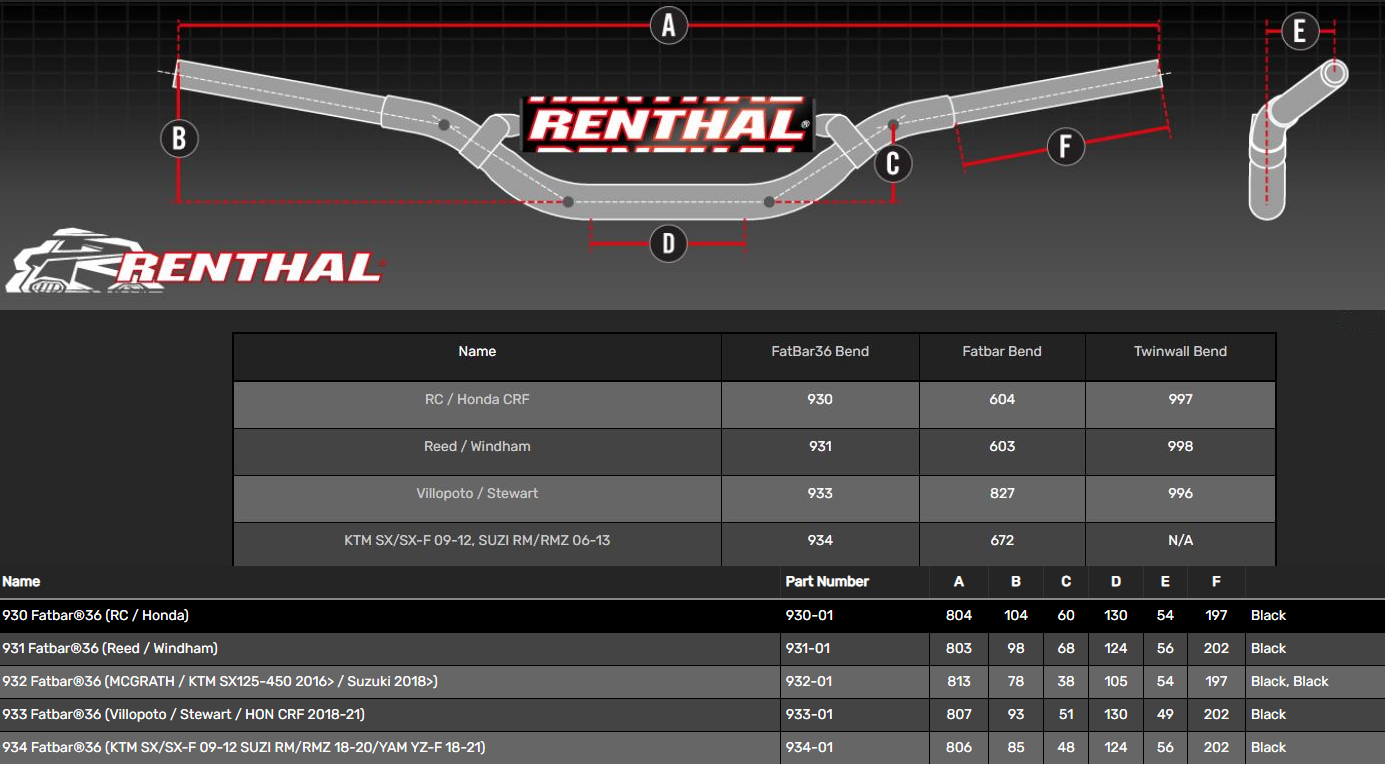Click the 997 Twinwall Bend value
The width and height of the screenshot is (1385, 764).
pyautogui.click(x=1180, y=399)
